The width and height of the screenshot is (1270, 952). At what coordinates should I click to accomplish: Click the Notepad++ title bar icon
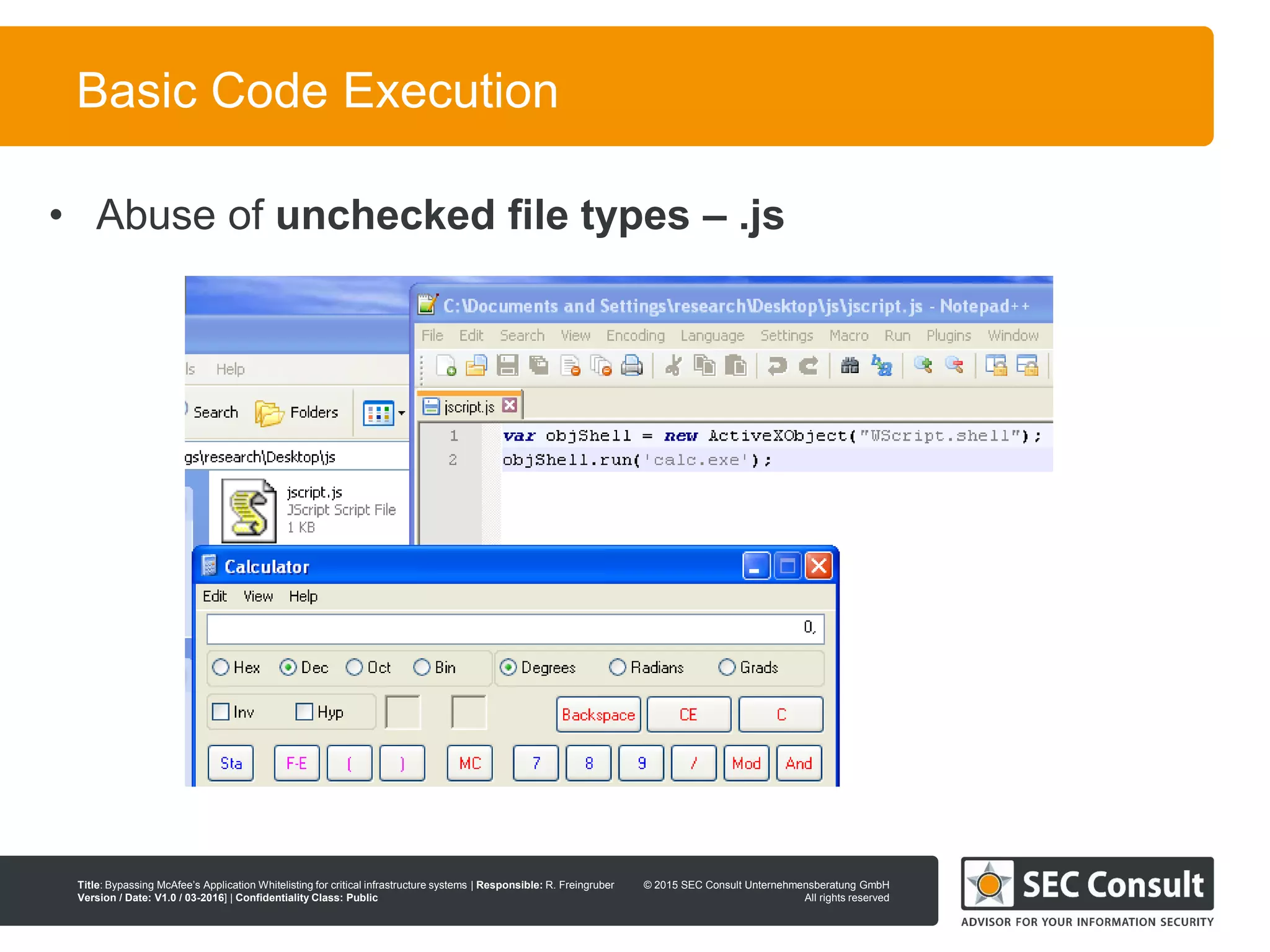[x=428, y=304]
